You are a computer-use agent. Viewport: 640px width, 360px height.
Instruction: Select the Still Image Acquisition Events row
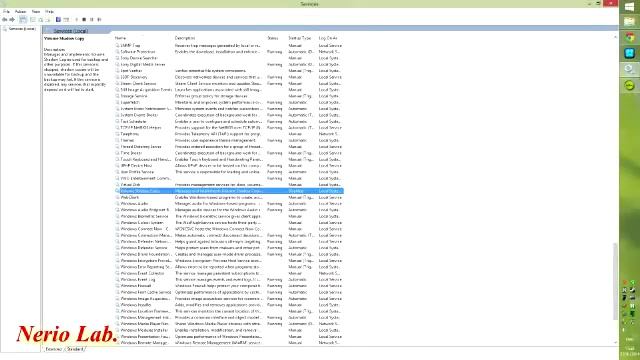pyautogui.click(x=229, y=90)
